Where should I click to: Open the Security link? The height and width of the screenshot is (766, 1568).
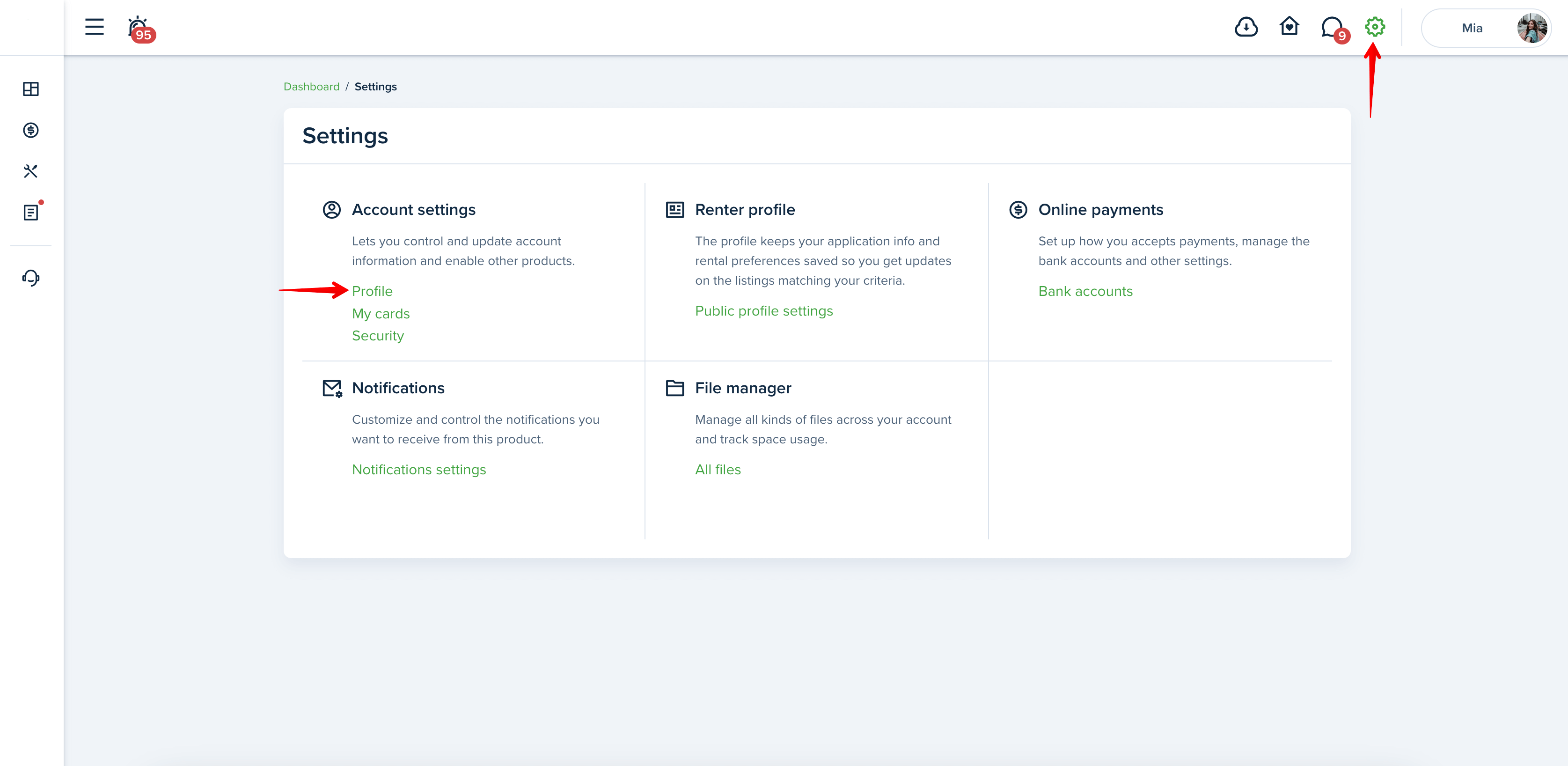(377, 336)
